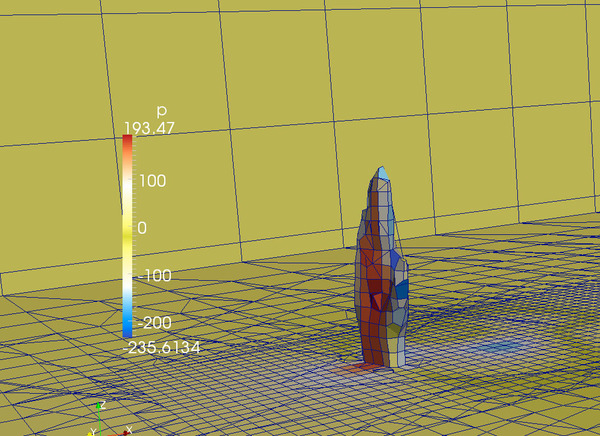Click the yellow Y axis label of orientation widget
This screenshot has width=600, height=436.
coord(93,431)
